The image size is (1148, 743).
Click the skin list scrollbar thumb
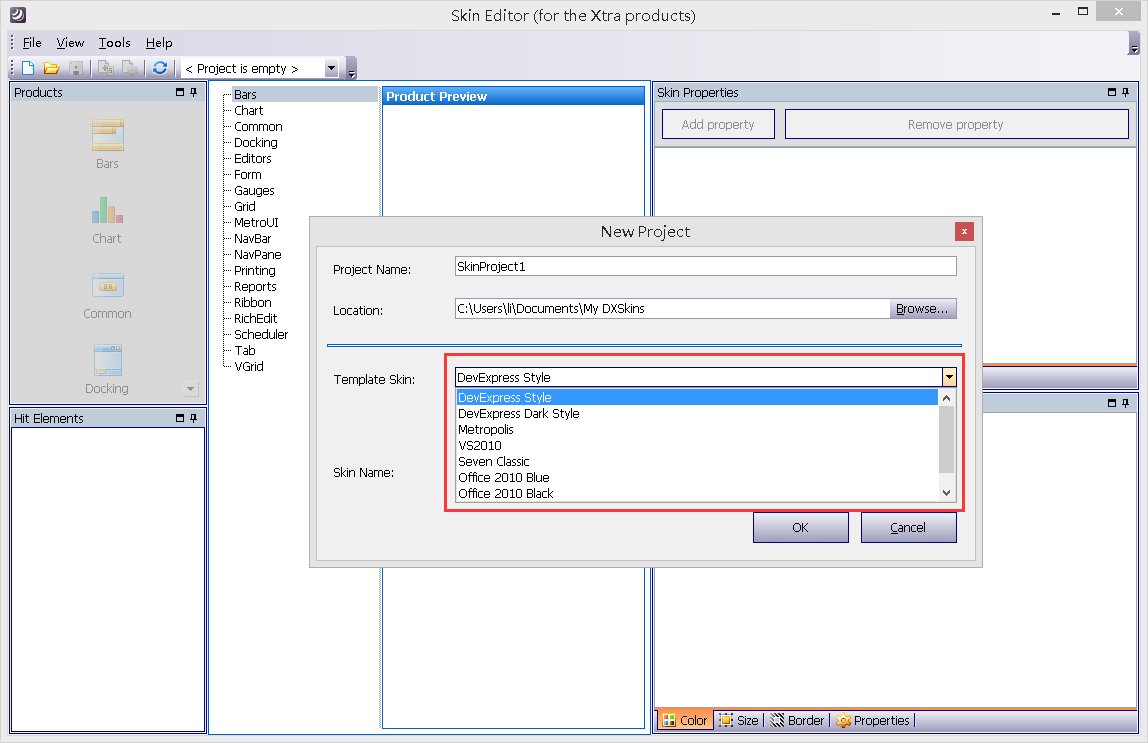946,439
